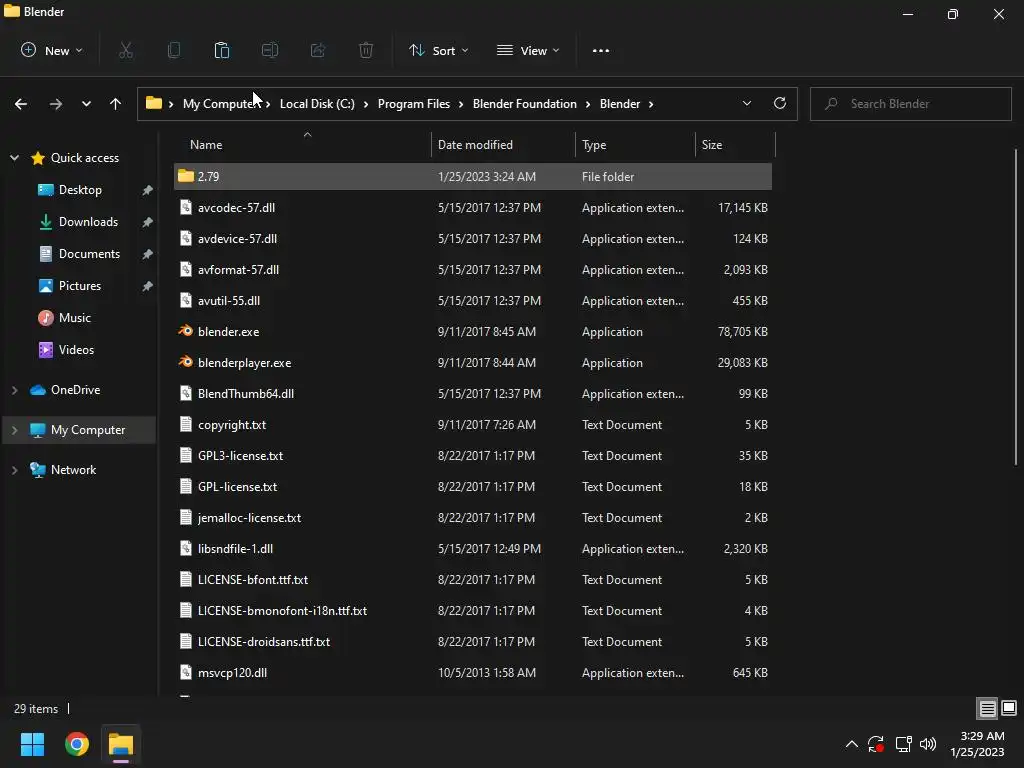The width and height of the screenshot is (1024, 768).
Task: Open the View dropdown menu
Action: click(x=528, y=50)
